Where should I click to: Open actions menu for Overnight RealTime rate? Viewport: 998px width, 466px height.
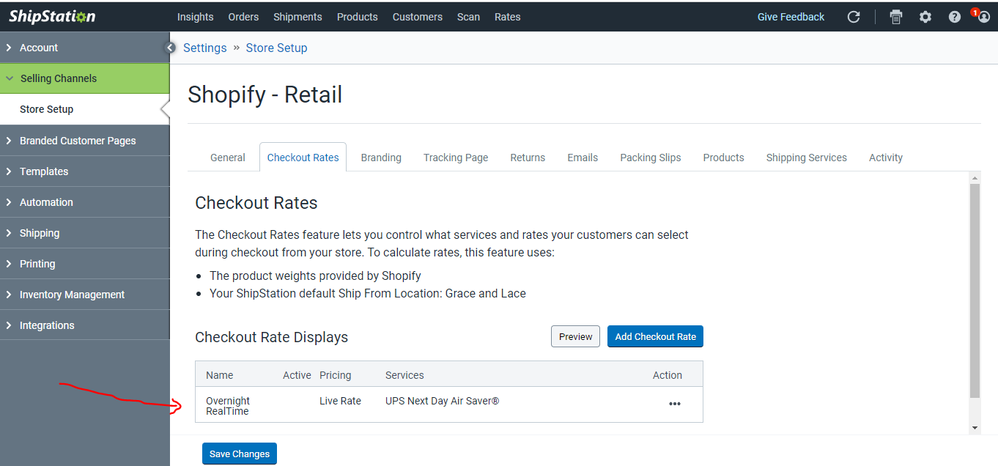(x=674, y=404)
